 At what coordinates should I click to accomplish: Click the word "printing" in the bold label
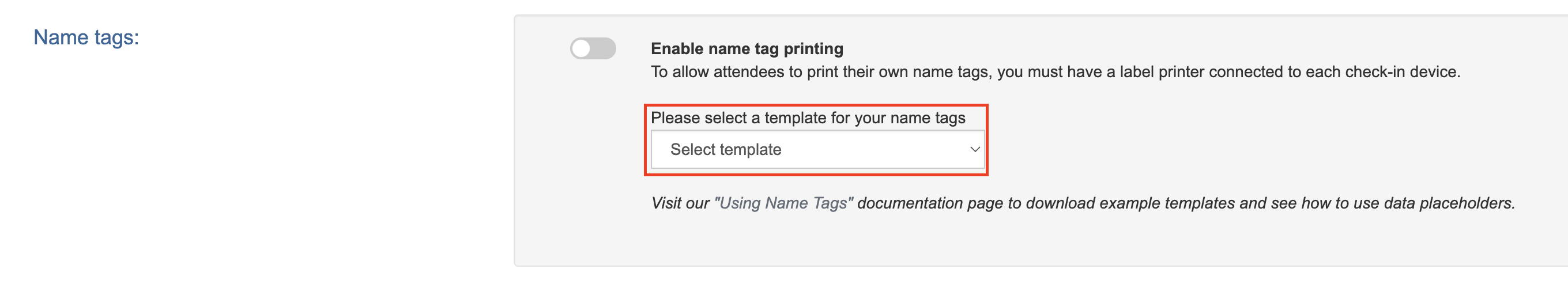[813, 48]
